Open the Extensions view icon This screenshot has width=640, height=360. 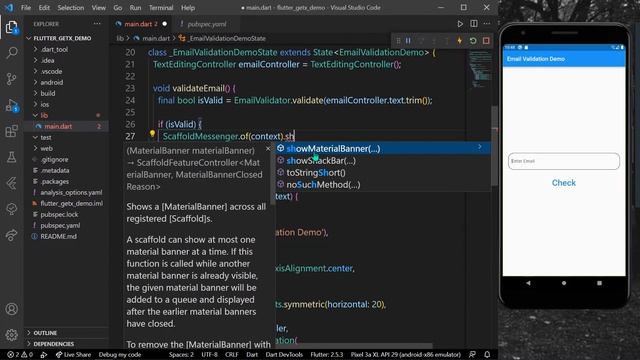point(11,131)
